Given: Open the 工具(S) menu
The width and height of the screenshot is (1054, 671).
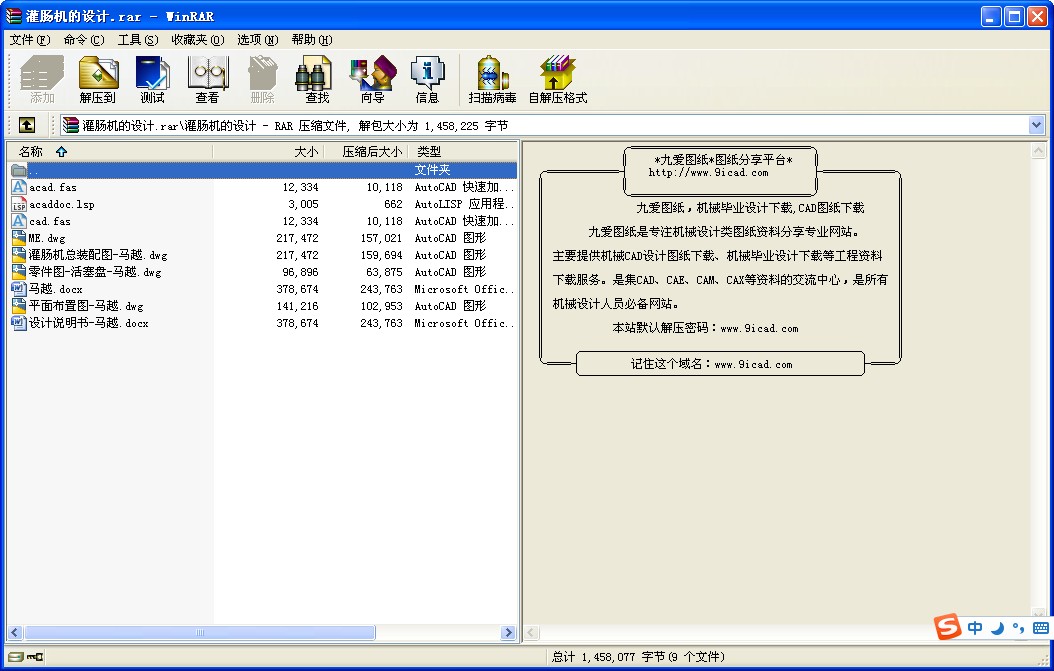Looking at the screenshot, I should point(138,40).
